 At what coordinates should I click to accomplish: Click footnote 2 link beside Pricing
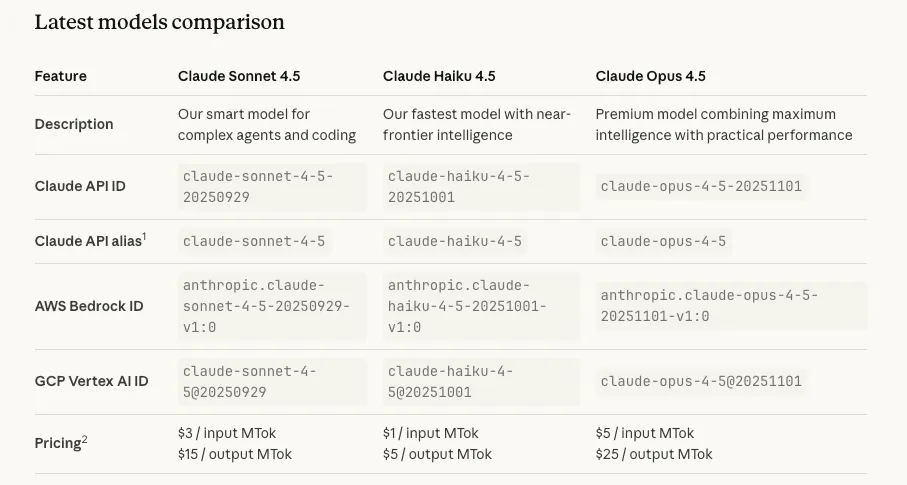pos(85,438)
